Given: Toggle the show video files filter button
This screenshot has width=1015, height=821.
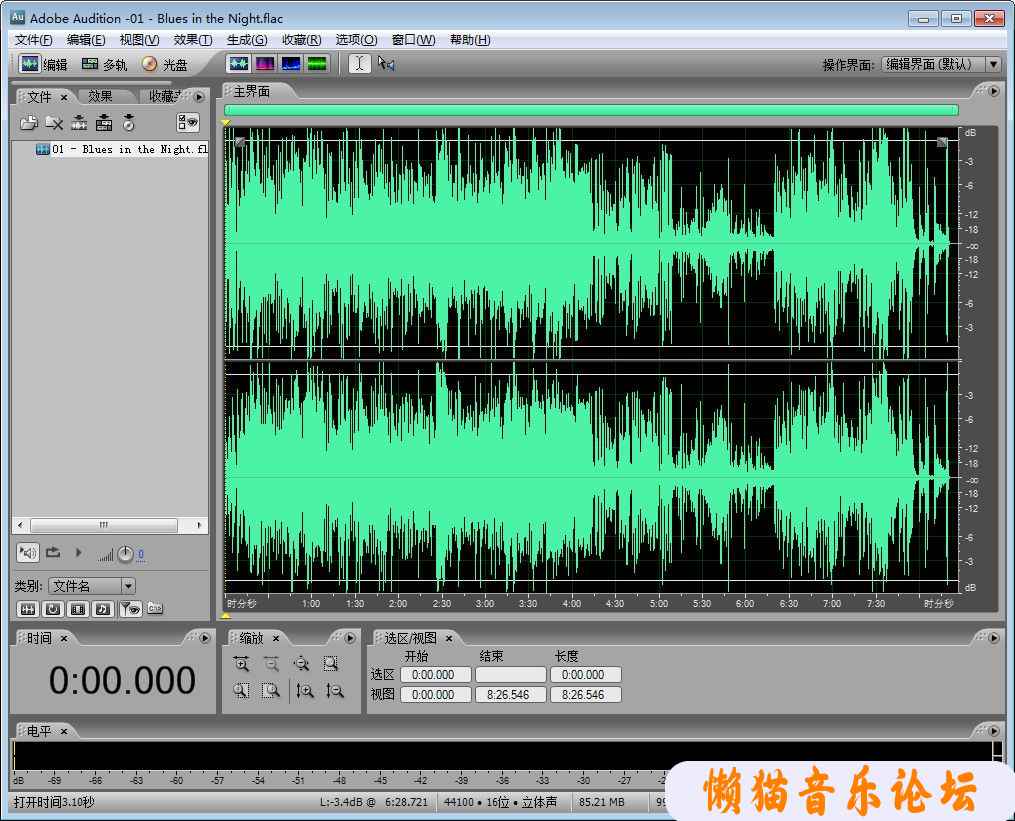Looking at the screenshot, I should (78, 609).
